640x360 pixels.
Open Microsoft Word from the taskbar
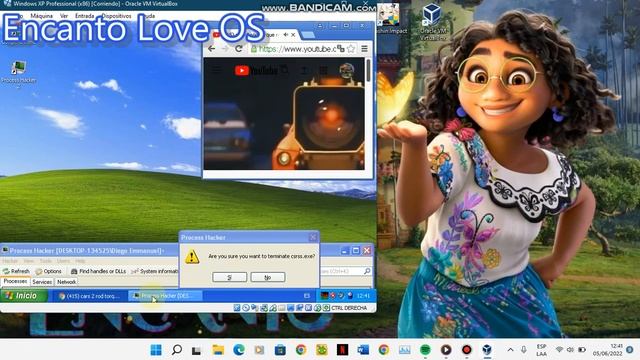pos(363,350)
